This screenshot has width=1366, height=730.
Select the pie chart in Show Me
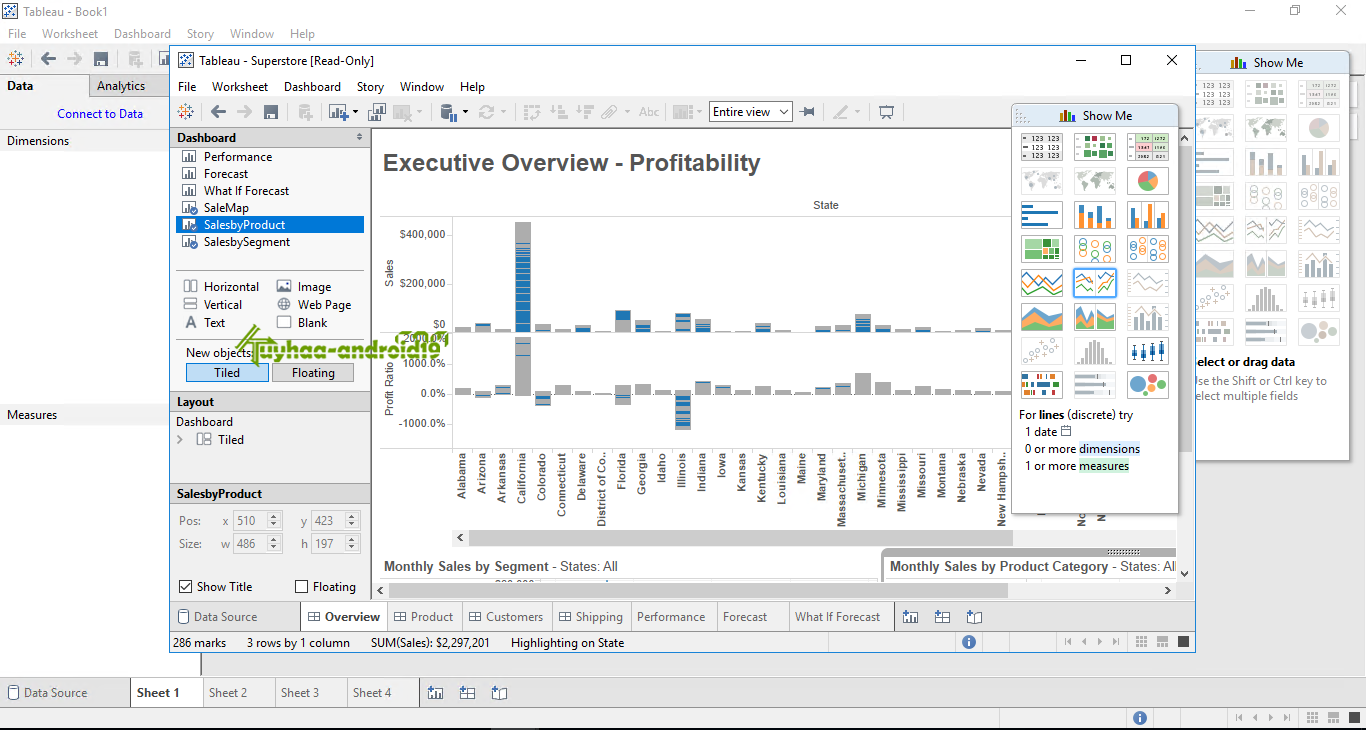click(x=1147, y=181)
